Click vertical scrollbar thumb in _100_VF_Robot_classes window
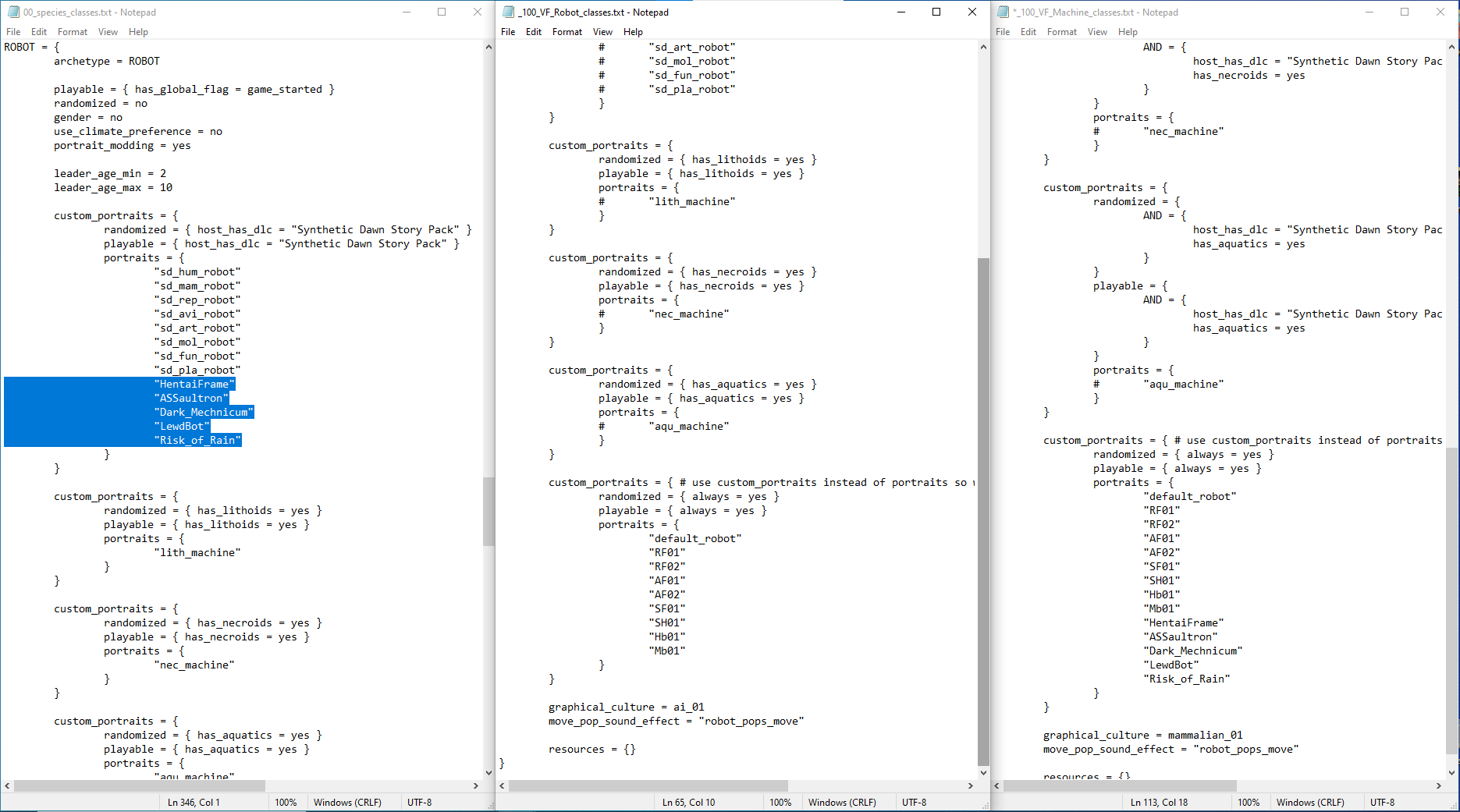Viewport: 1460px width, 812px height. click(983, 511)
